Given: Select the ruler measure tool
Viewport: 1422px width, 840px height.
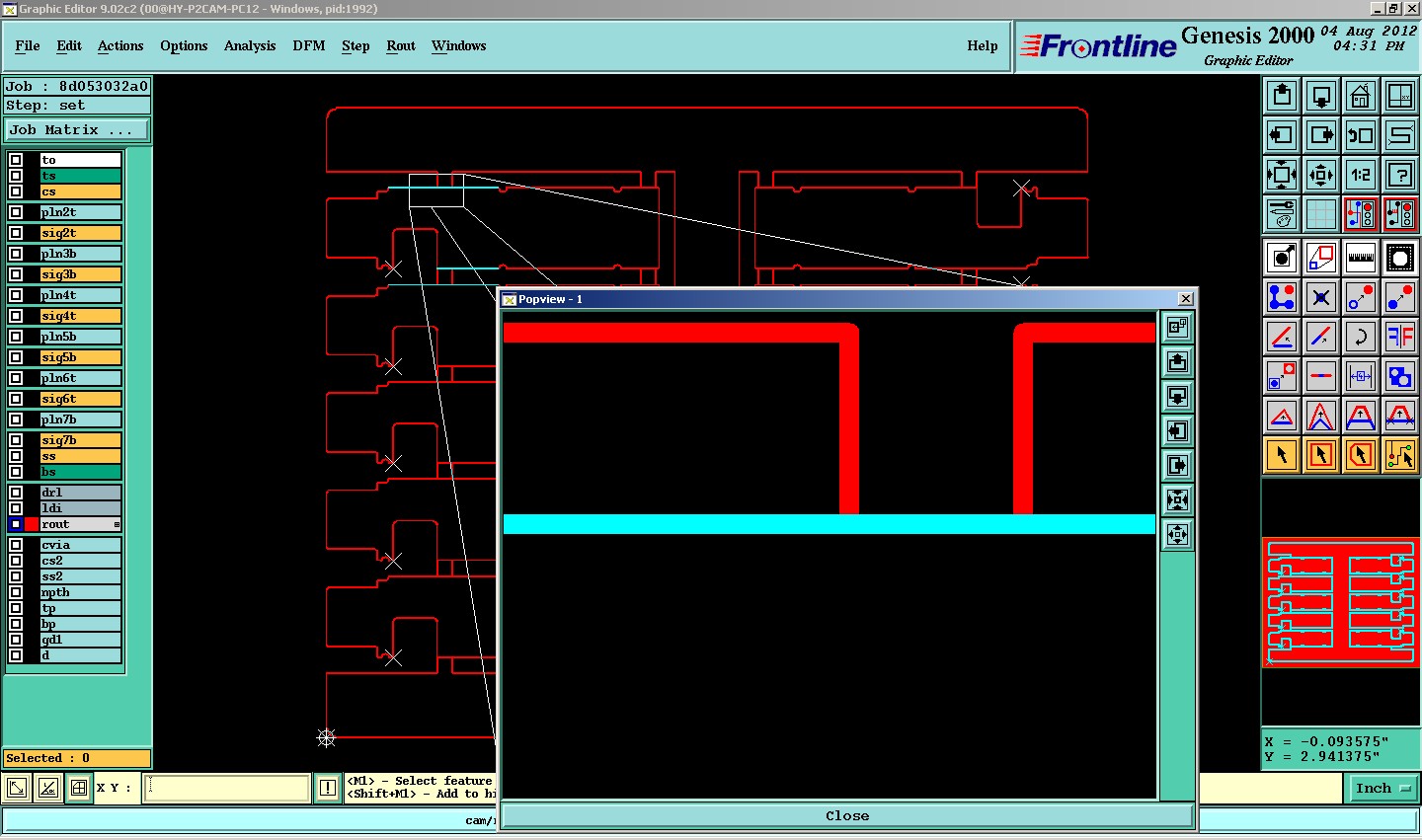Looking at the screenshot, I should pyautogui.click(x=1361, y=258).
